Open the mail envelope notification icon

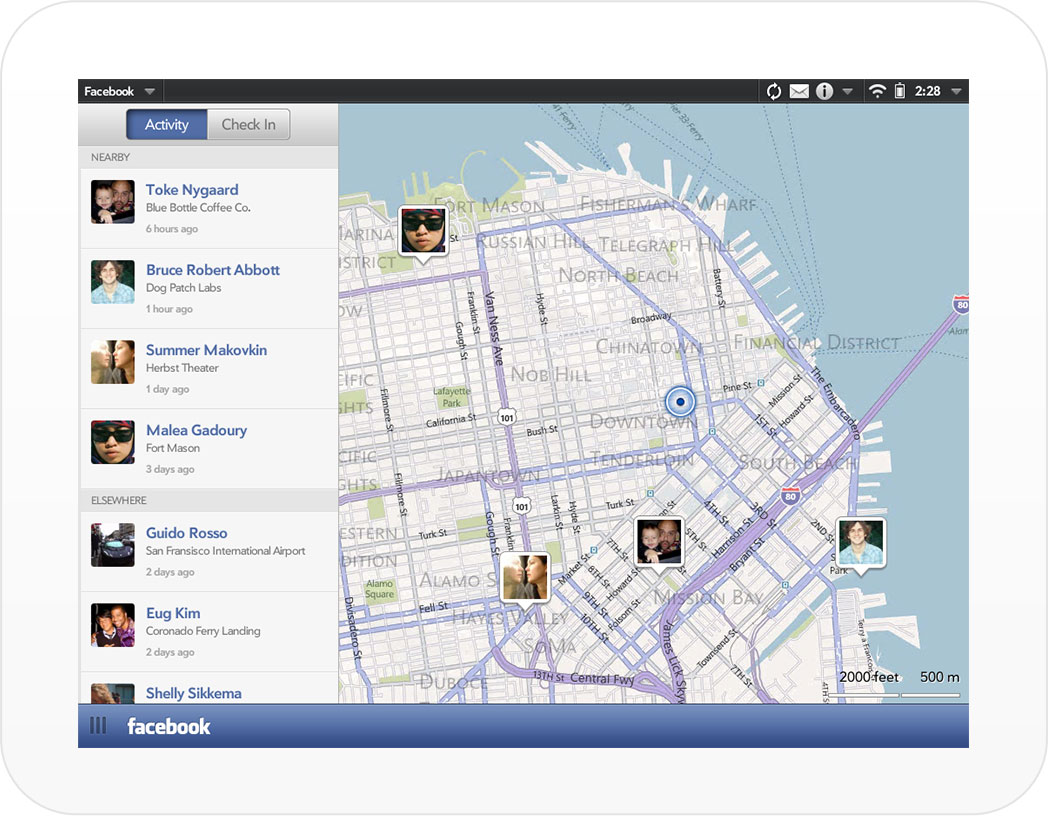tap(799, 91)
